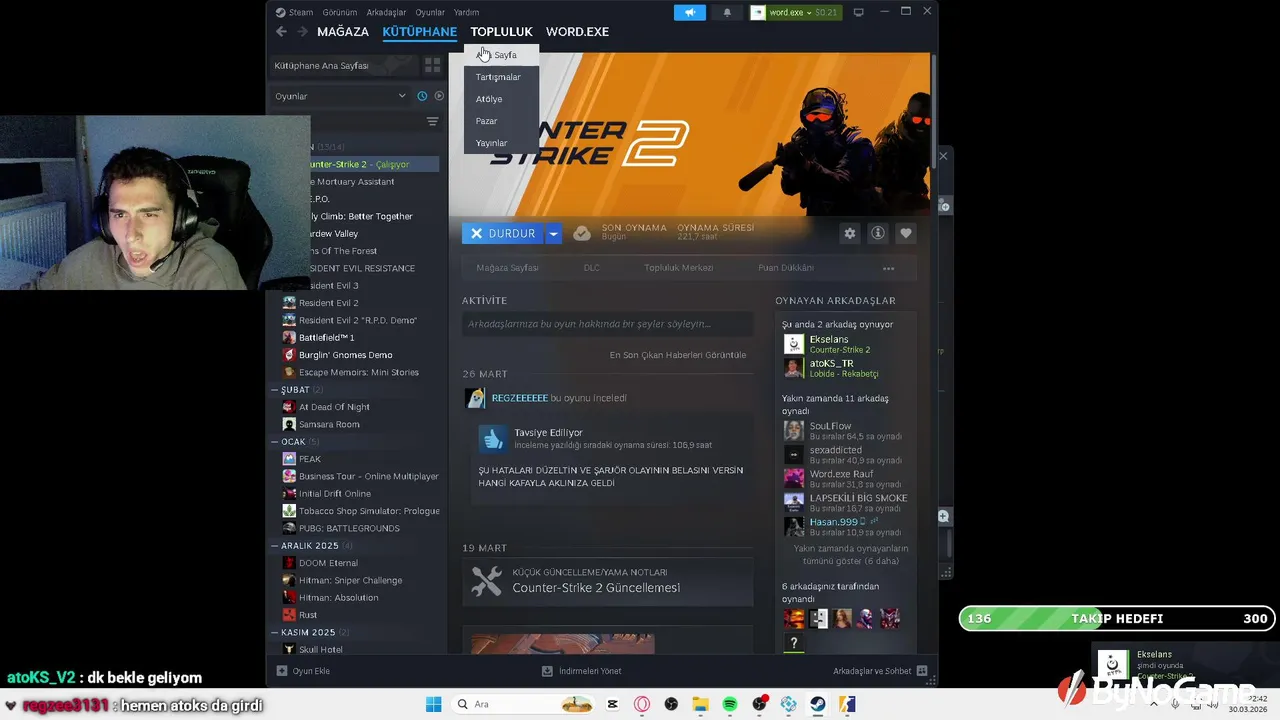Switch to the KÜTÜPHANE tab
This screenshot has width=1280, height=720.
click(419, 31)
